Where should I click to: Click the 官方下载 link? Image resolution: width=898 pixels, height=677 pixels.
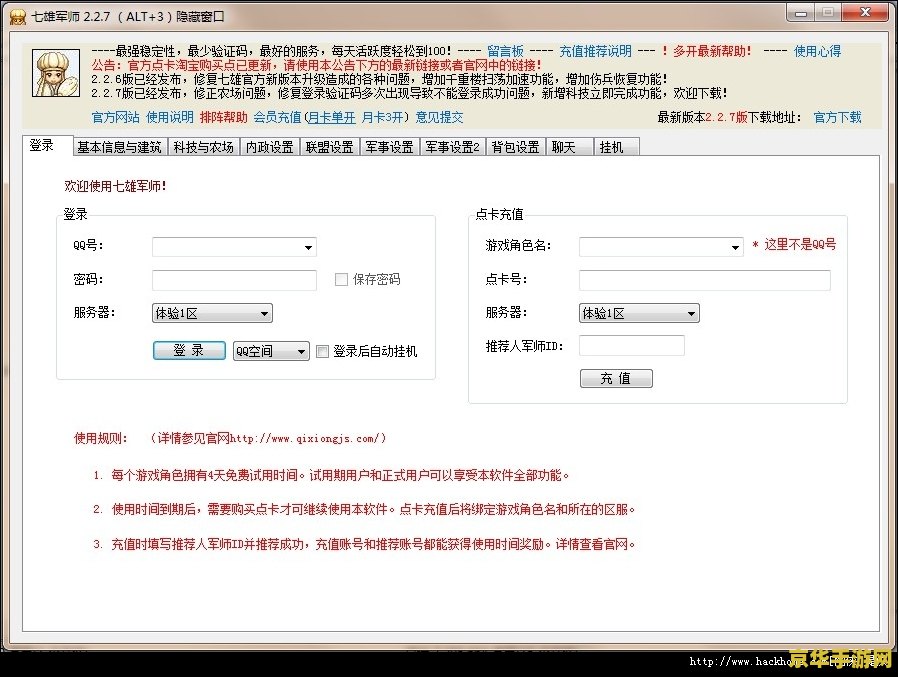(837, 117)
